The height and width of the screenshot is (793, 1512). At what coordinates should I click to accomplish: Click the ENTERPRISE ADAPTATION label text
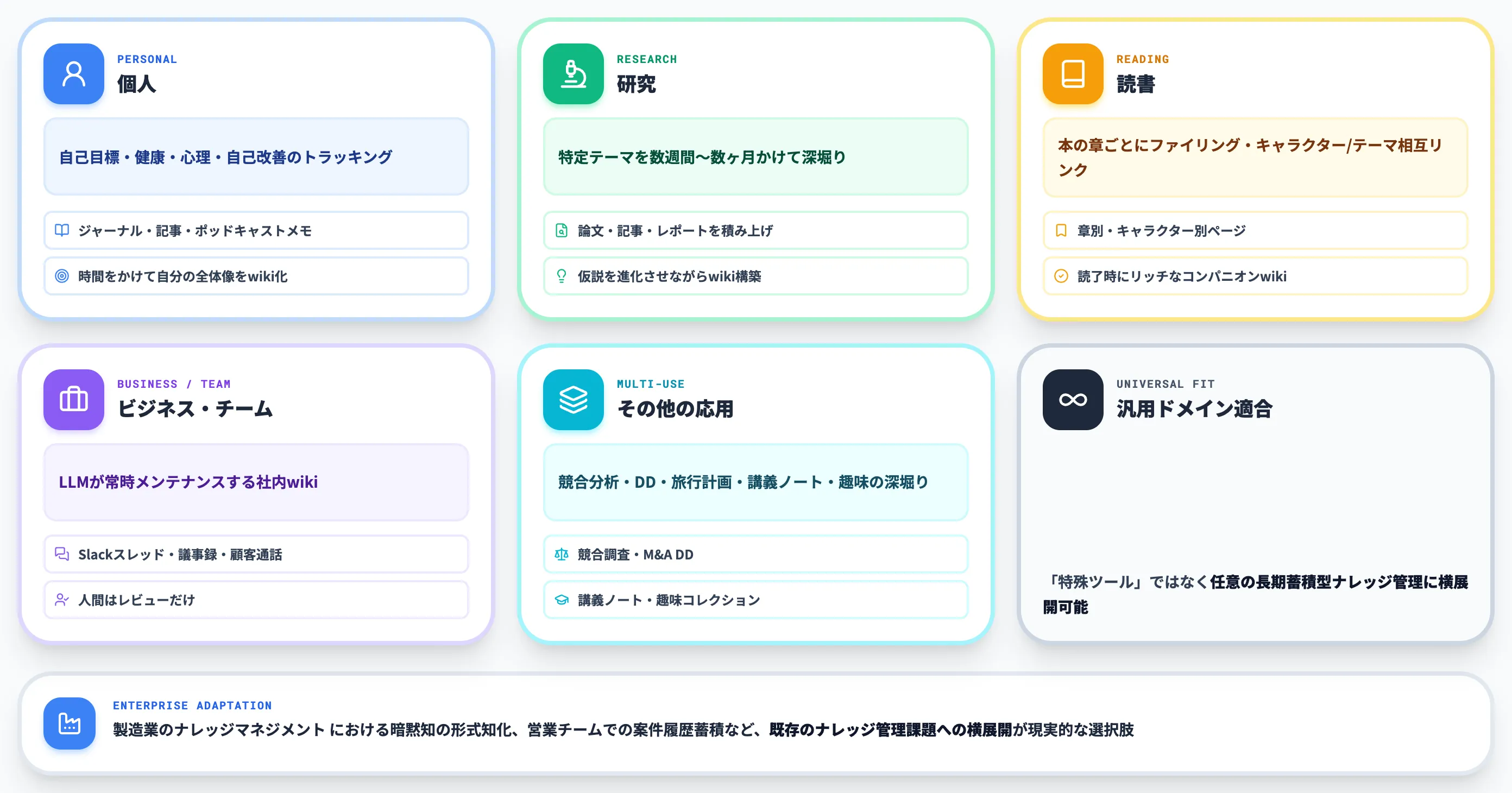pyautogui.click(x=192, y=705)
